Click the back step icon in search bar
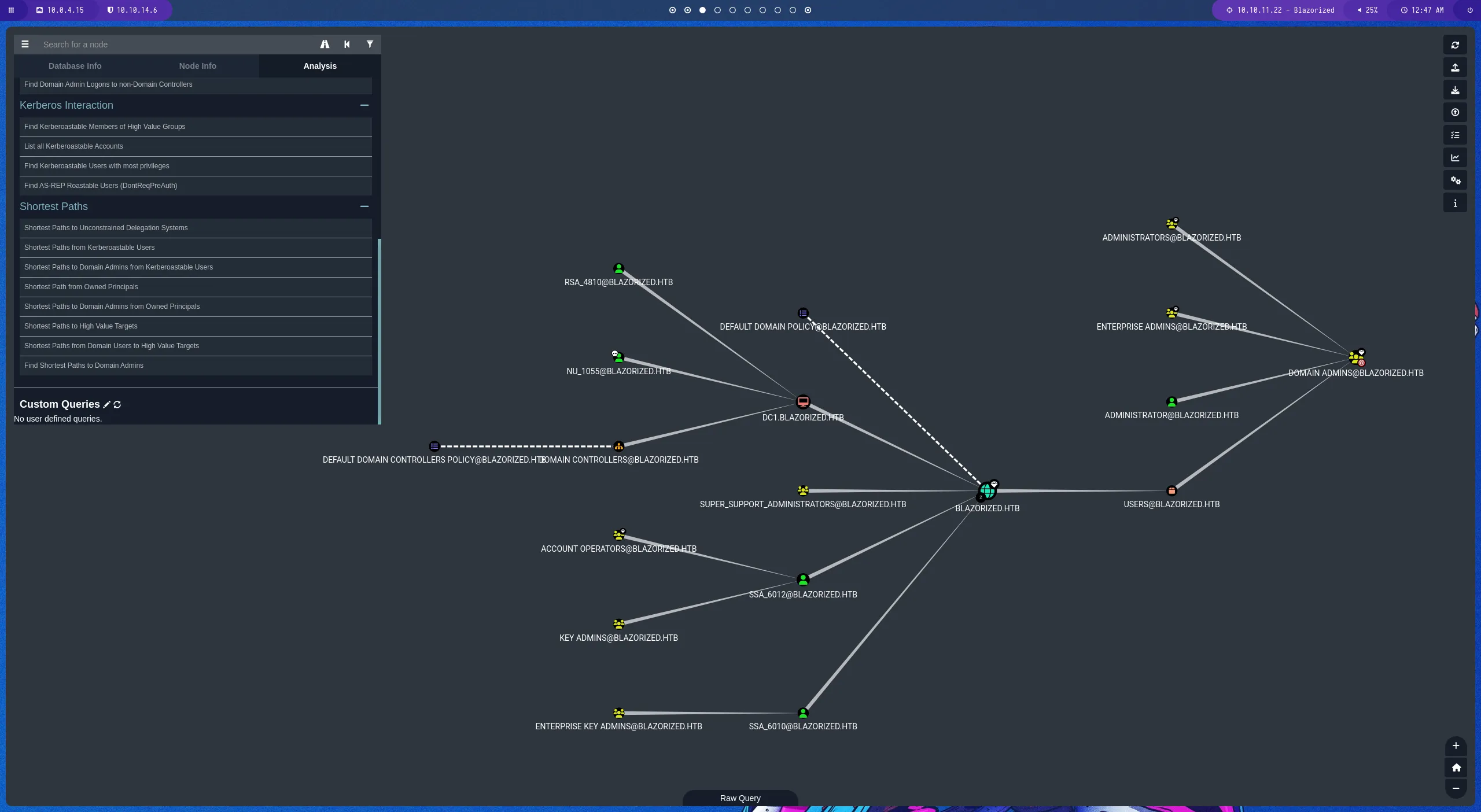The width and height of the screenshot is (1481, 812). (x=347, y=45)
